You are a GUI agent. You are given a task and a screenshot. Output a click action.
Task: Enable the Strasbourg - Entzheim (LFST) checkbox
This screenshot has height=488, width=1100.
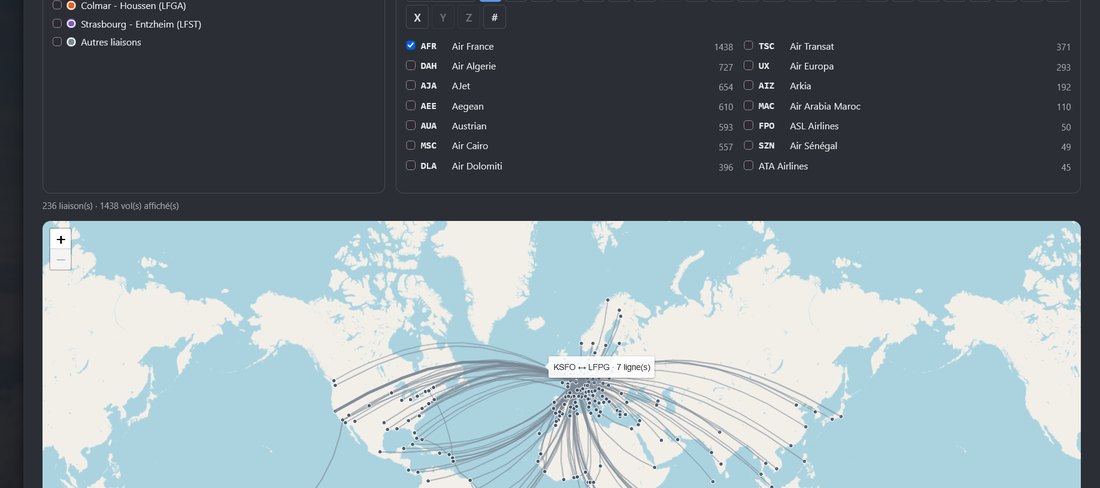[58, 23]
